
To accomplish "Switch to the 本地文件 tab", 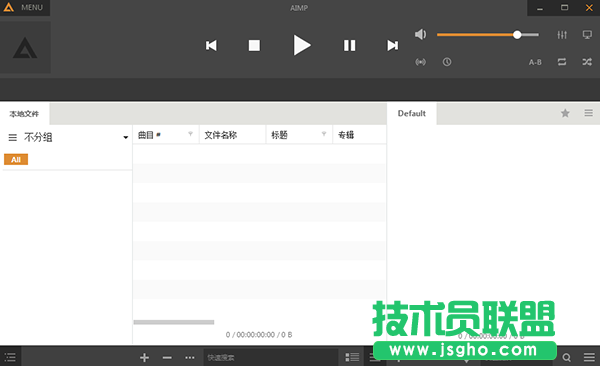I will 24,114.
